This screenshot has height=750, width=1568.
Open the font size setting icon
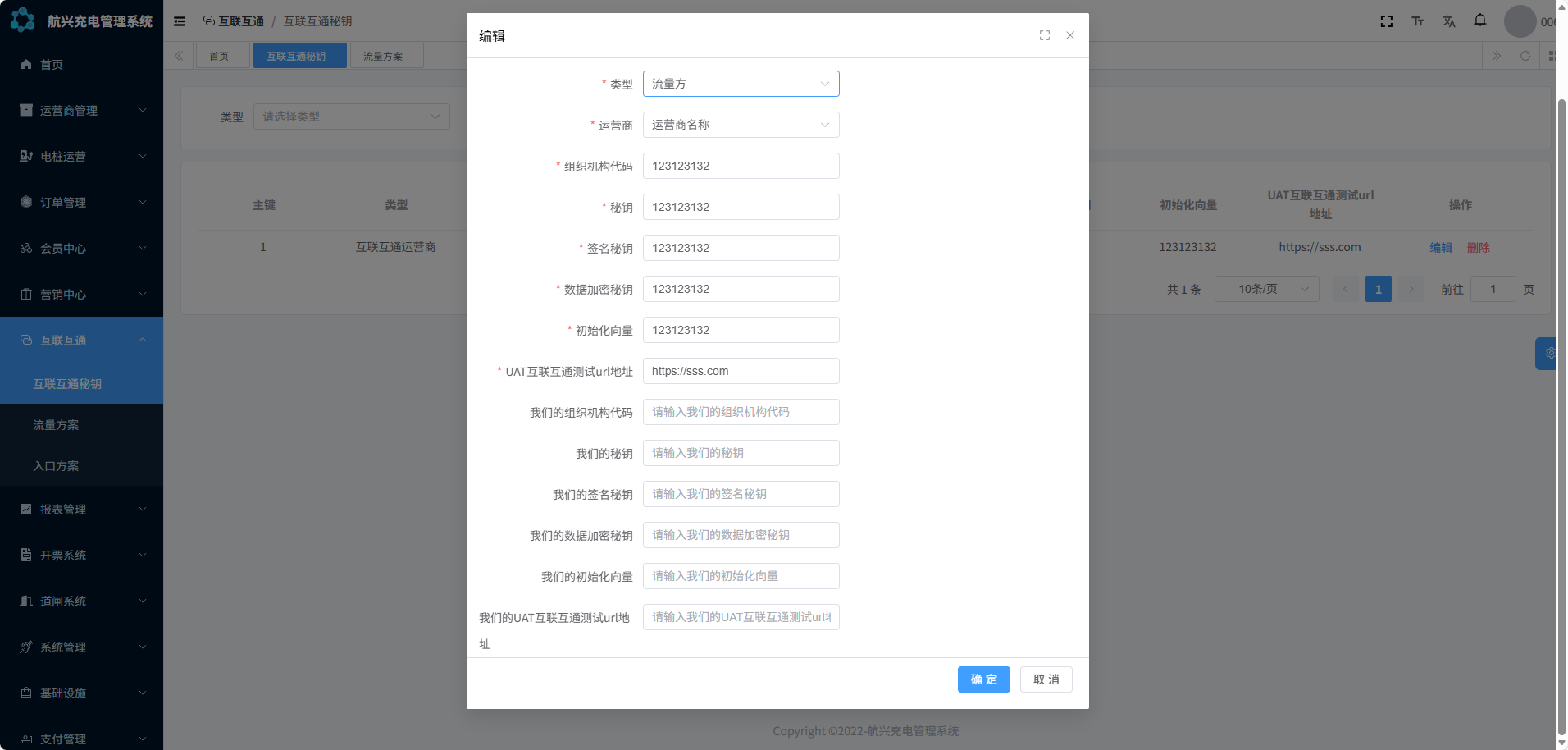(x=1417, y=21)
